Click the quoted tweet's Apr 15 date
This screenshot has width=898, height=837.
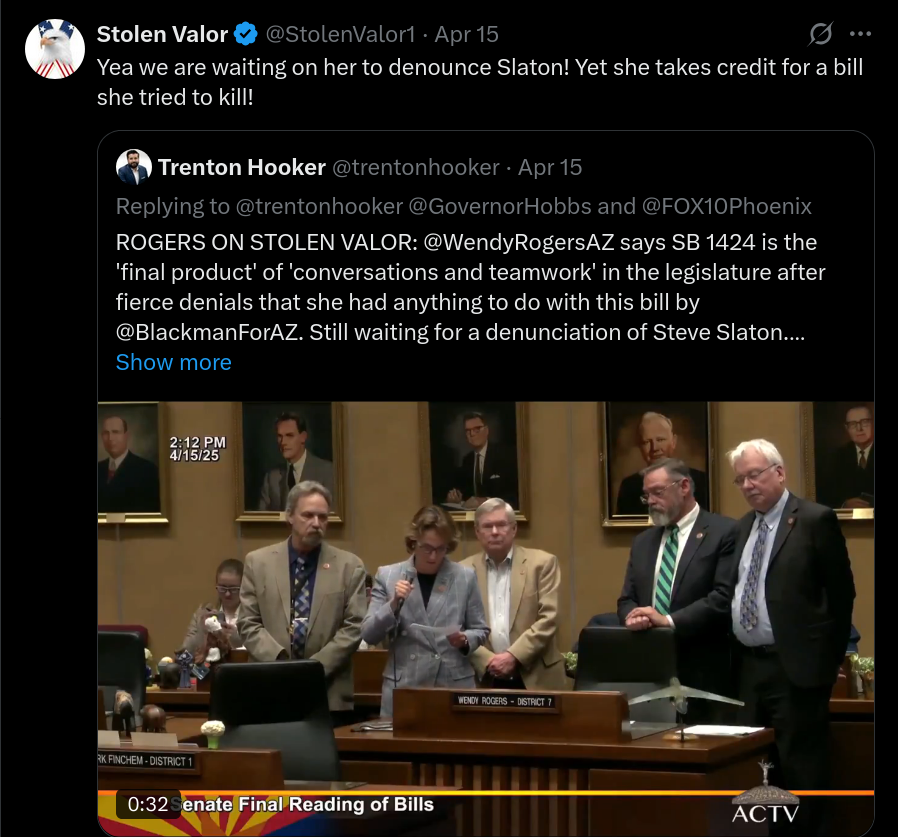[550, 167]
